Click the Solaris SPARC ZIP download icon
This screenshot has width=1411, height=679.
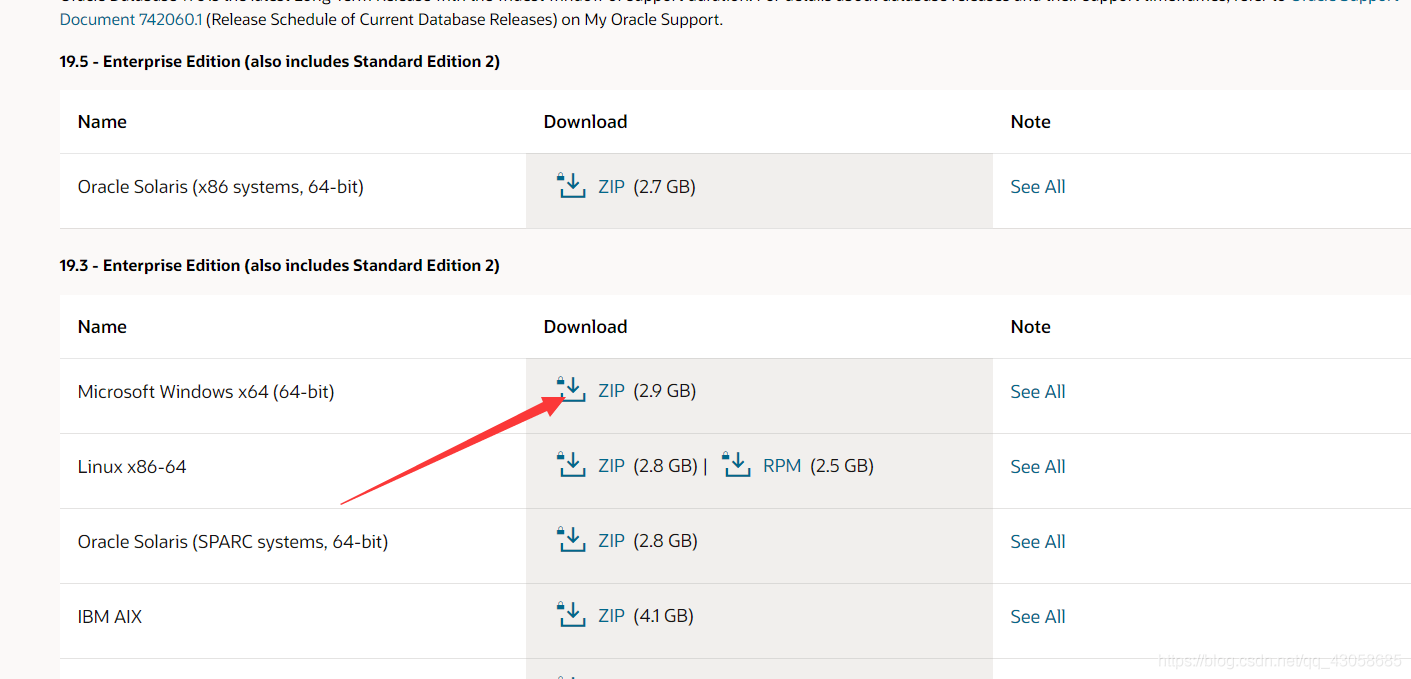tap(571, 540)
